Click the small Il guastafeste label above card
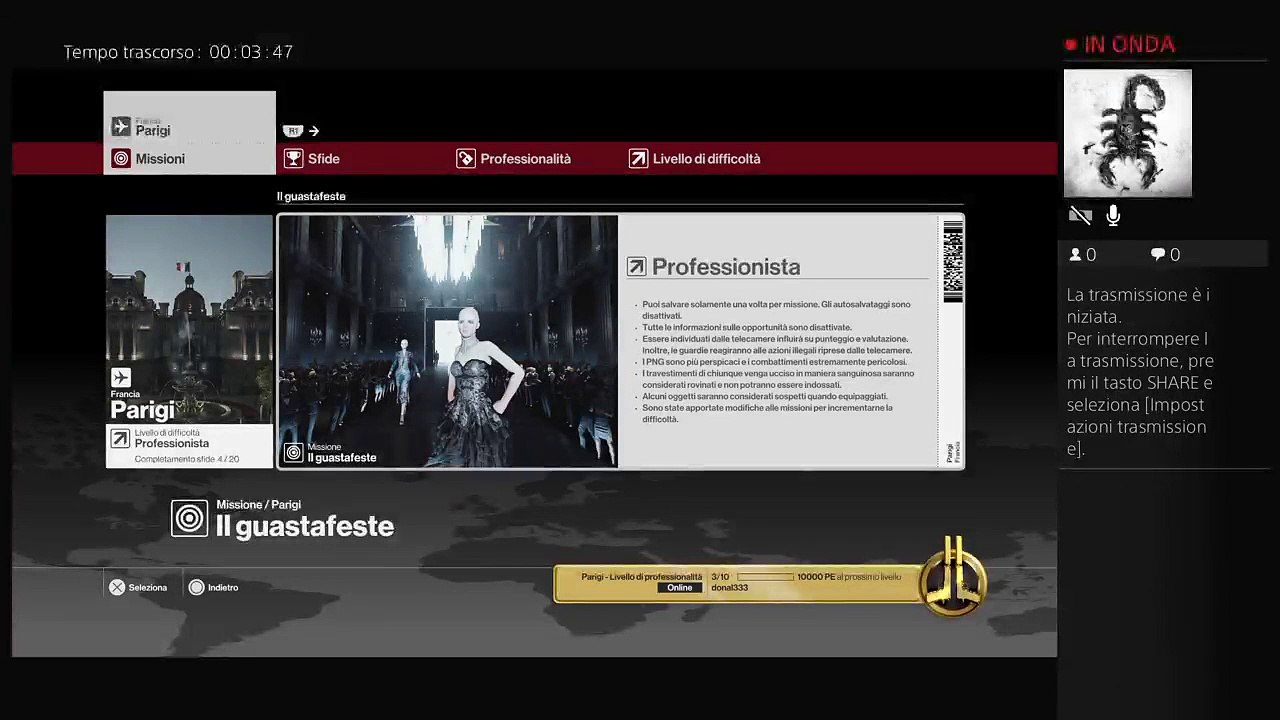The width and height of the screenshot is (1280, 720). (311, 197)
